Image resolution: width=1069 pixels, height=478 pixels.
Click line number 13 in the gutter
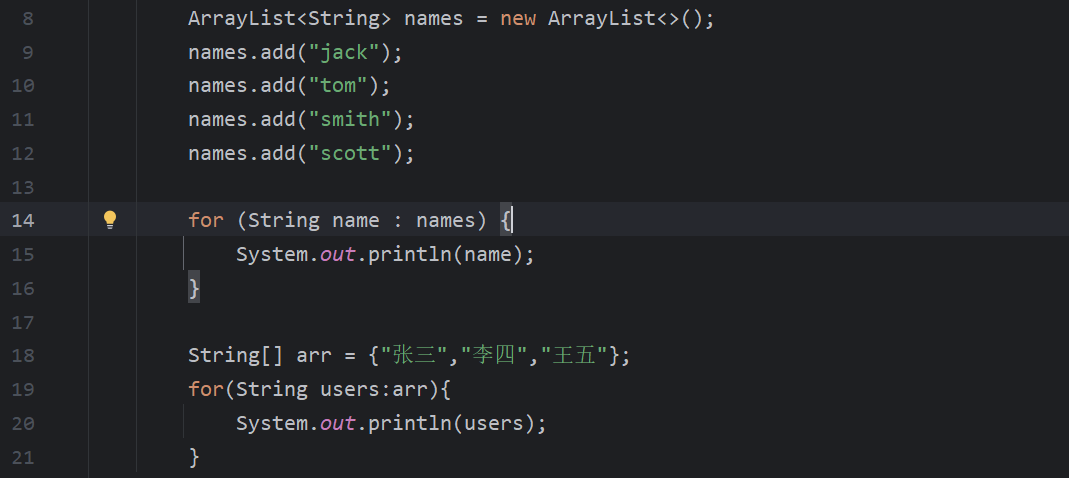click(22, 188)
